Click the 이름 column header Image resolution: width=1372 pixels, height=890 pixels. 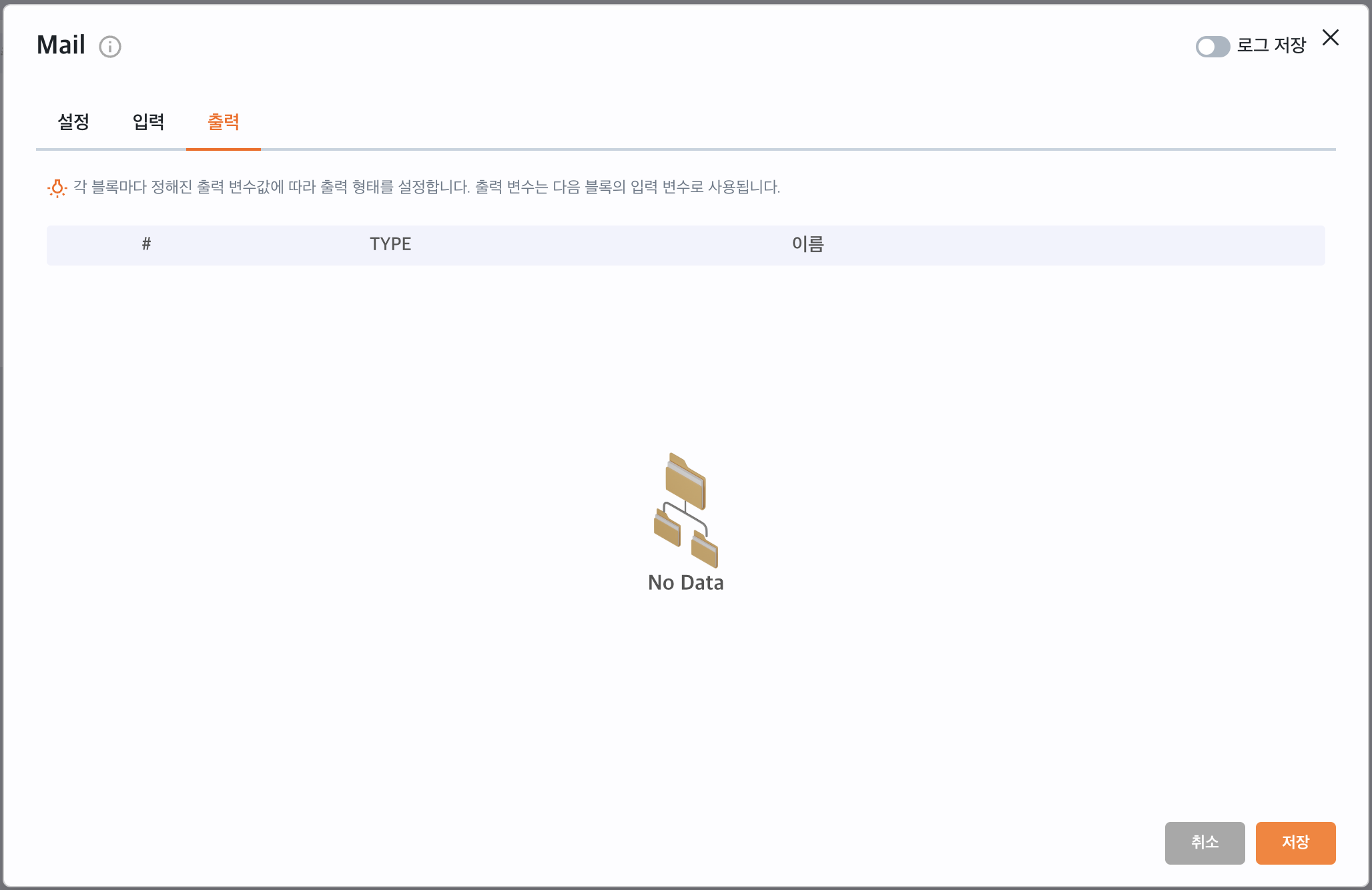coord(807,244)
